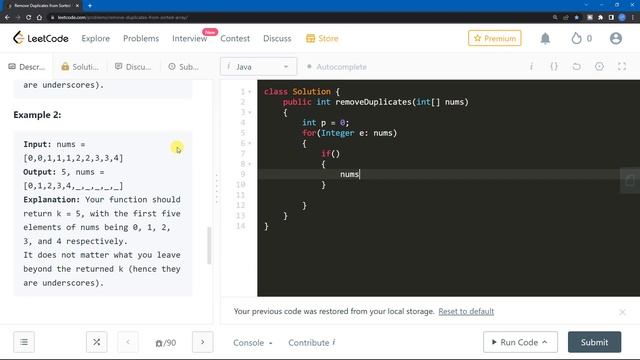Visit the Store link

(x=322, y=38)
